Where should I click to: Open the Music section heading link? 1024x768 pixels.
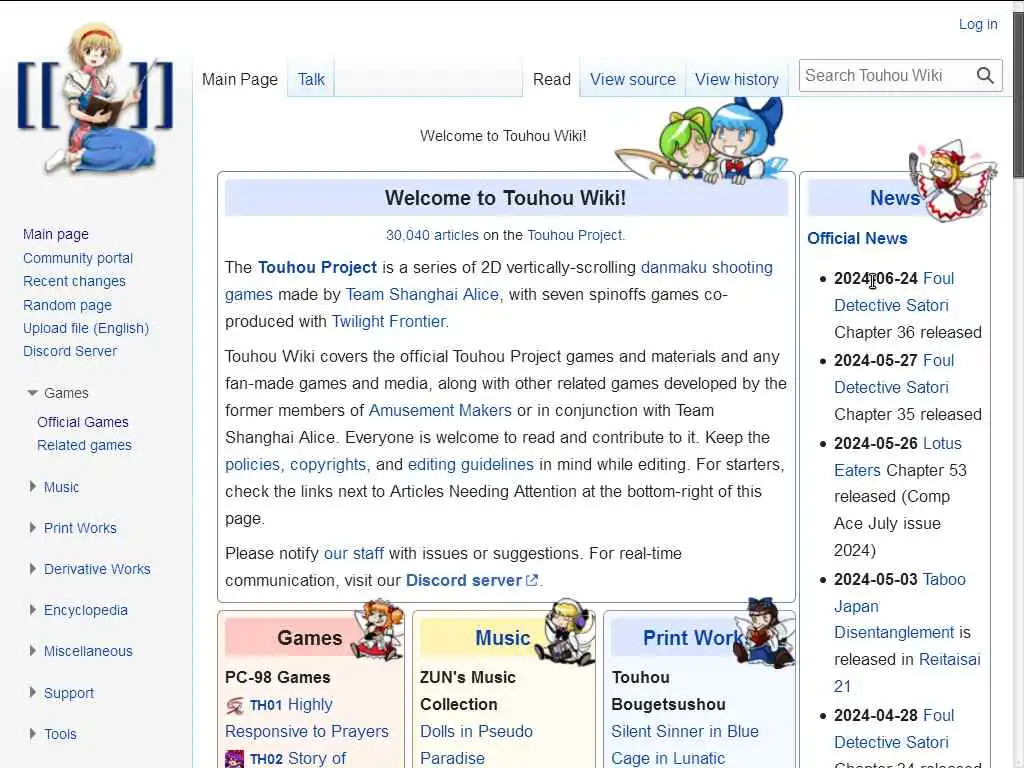(x=502, y=637)
